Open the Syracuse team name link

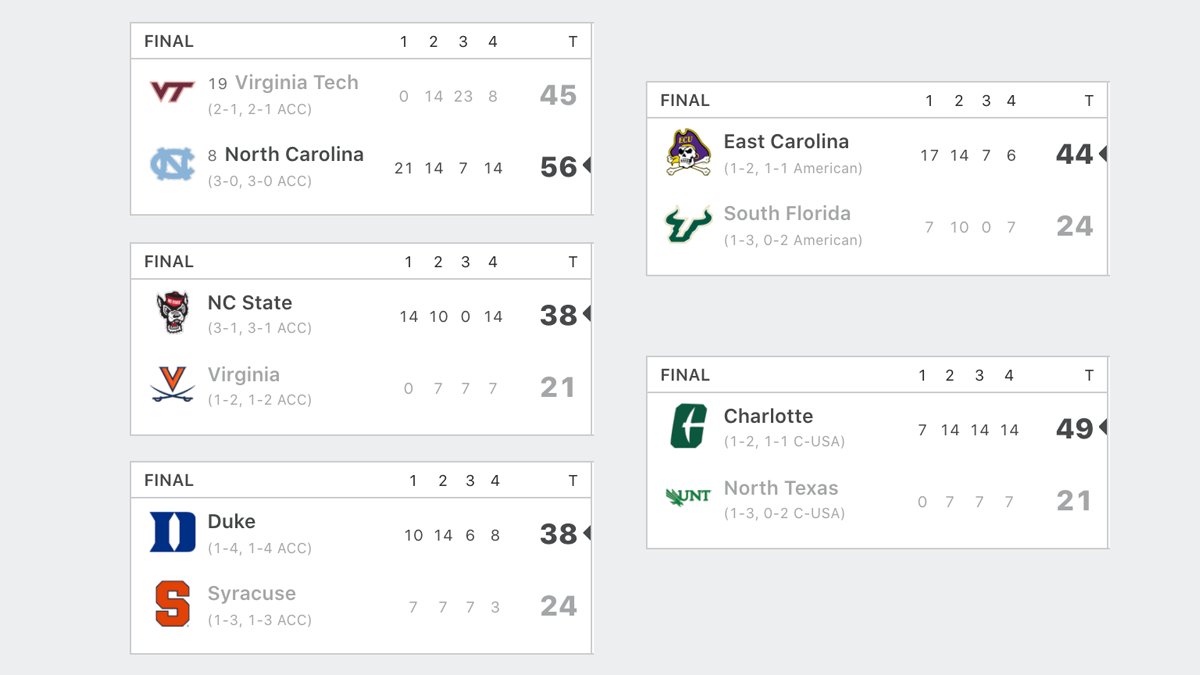[x=252, y=593]
